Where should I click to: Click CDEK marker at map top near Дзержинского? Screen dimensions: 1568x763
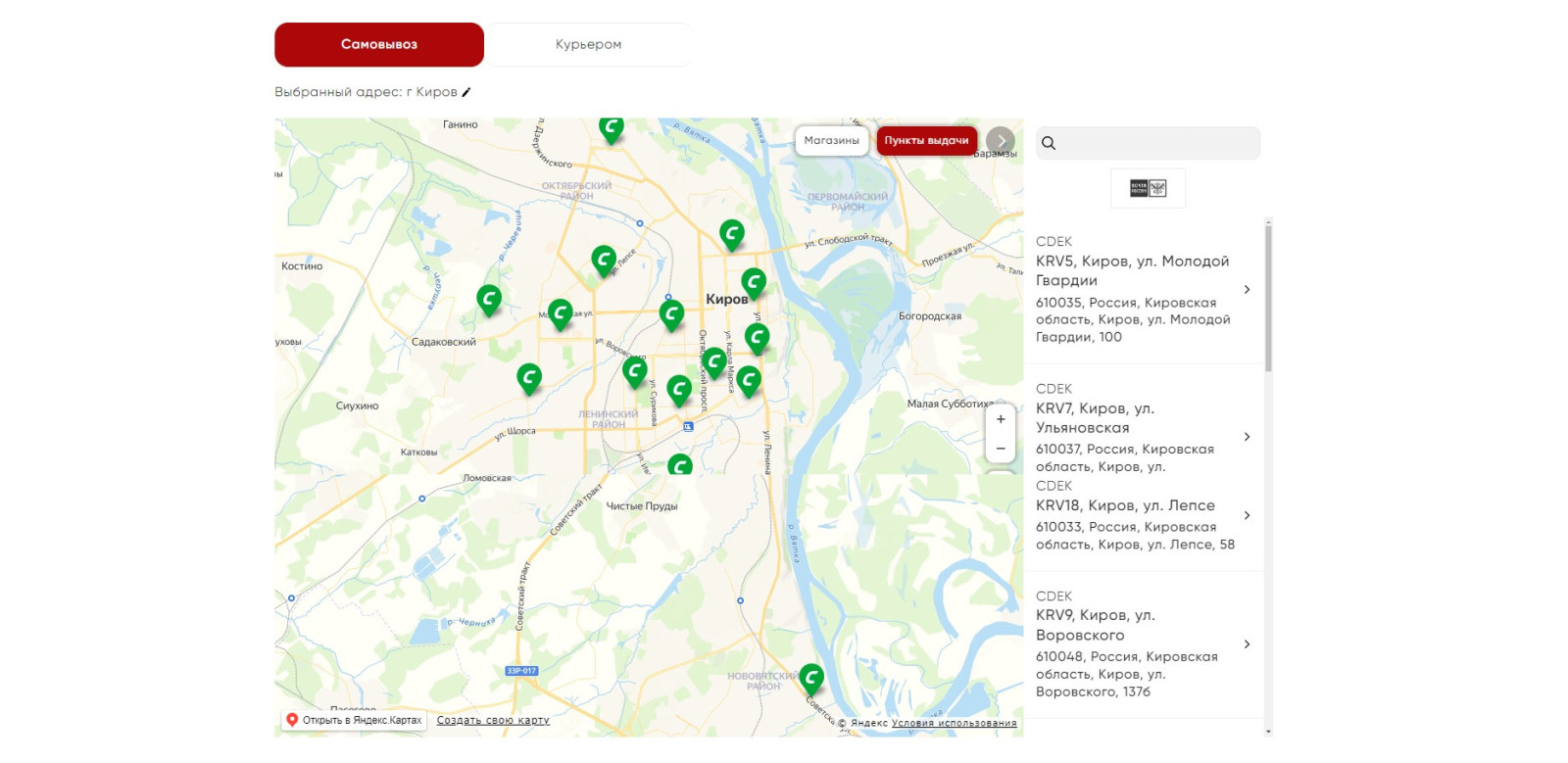[612, 129]
